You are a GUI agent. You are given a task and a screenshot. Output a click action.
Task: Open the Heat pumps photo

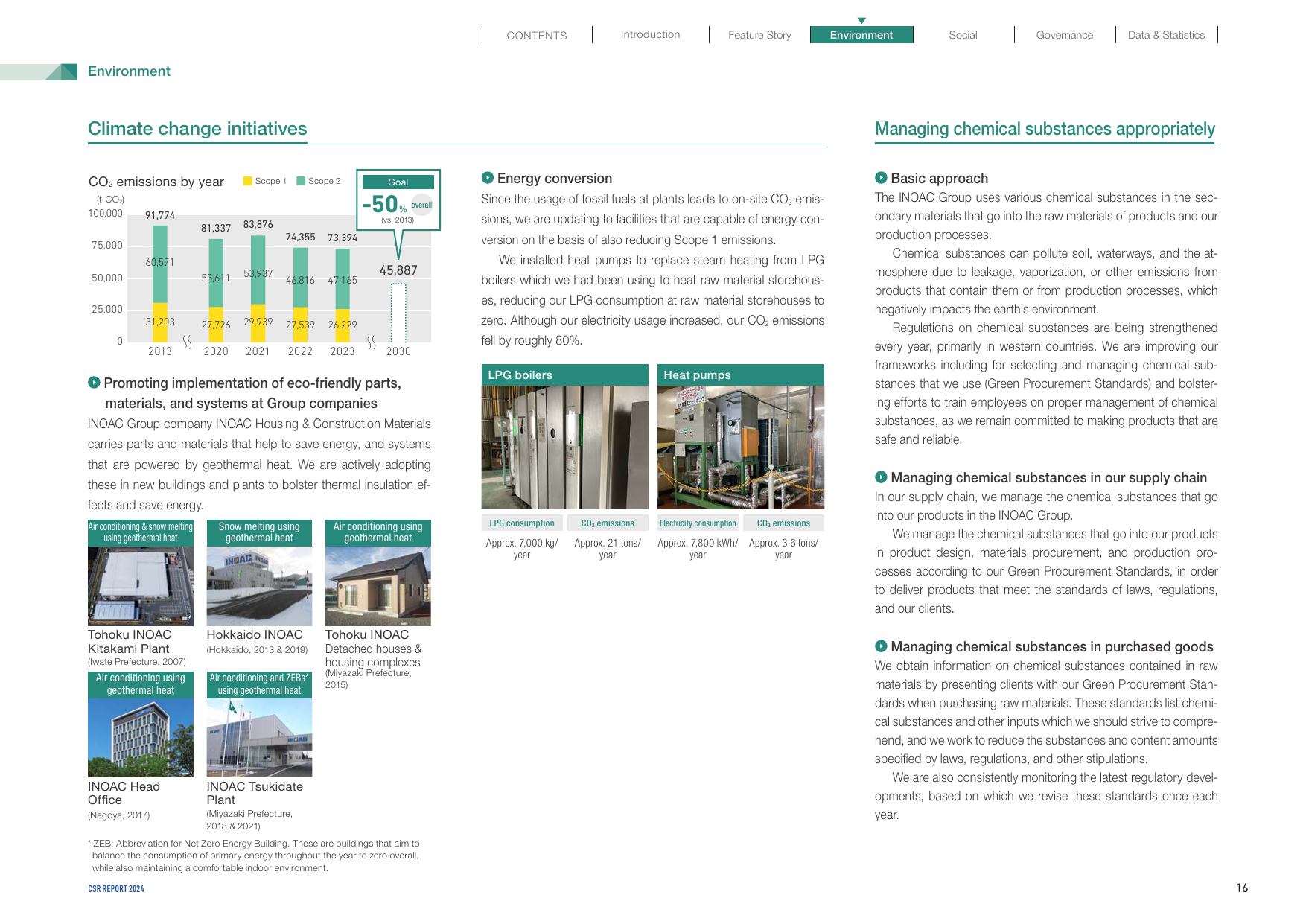[741, 447]
